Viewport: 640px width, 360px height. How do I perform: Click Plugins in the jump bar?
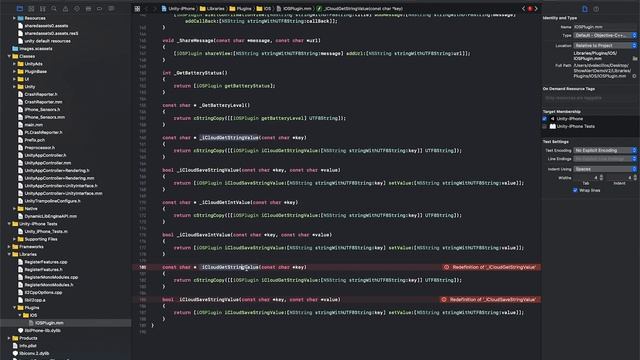coord(241,9)
